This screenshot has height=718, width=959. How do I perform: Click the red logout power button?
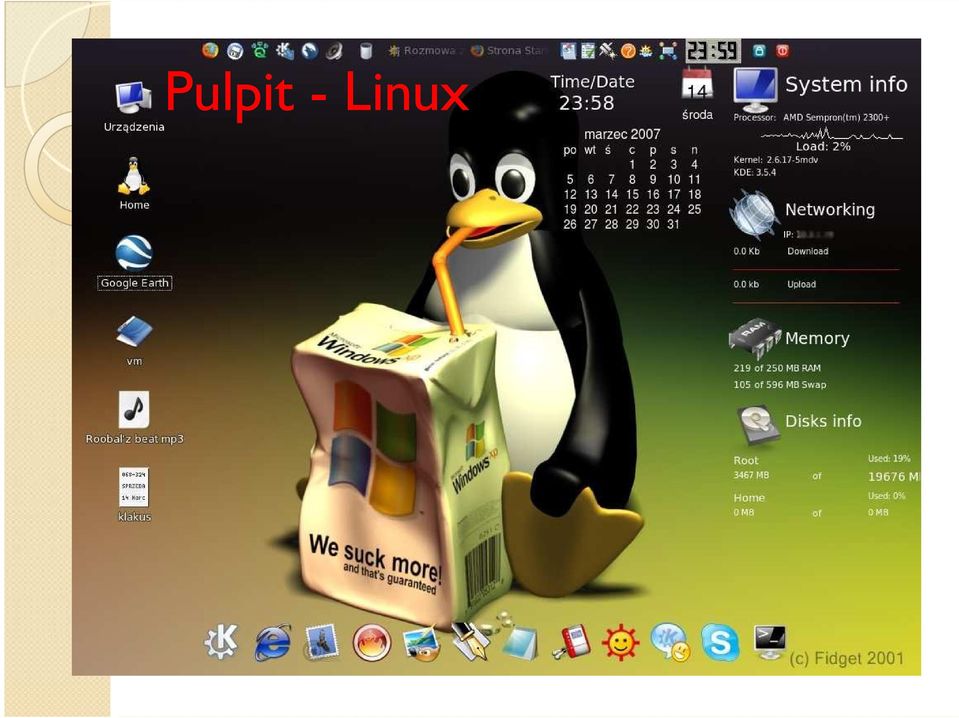782,51
